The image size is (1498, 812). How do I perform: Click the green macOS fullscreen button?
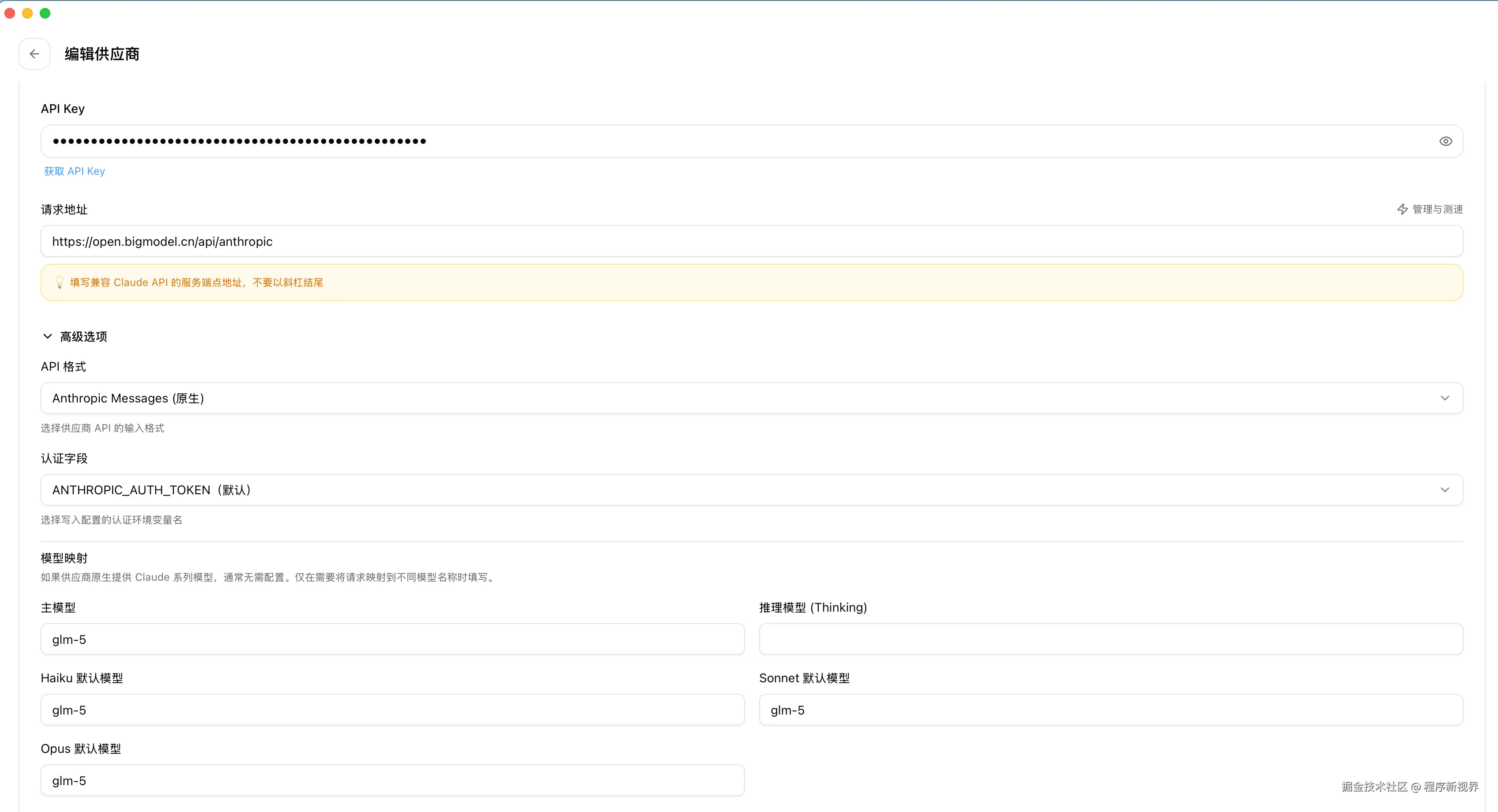(x=45, y=13)
